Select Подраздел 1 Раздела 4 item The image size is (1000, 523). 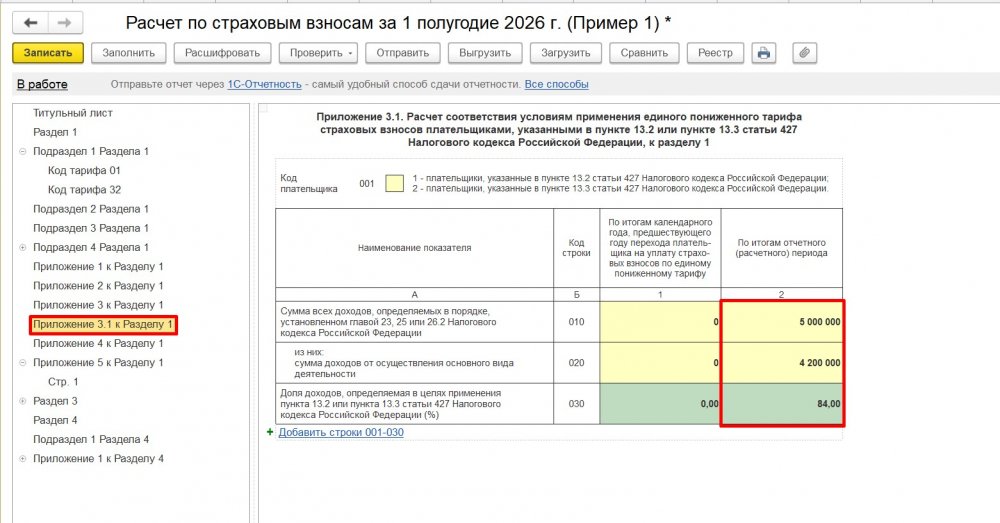(x=91, y=439)
